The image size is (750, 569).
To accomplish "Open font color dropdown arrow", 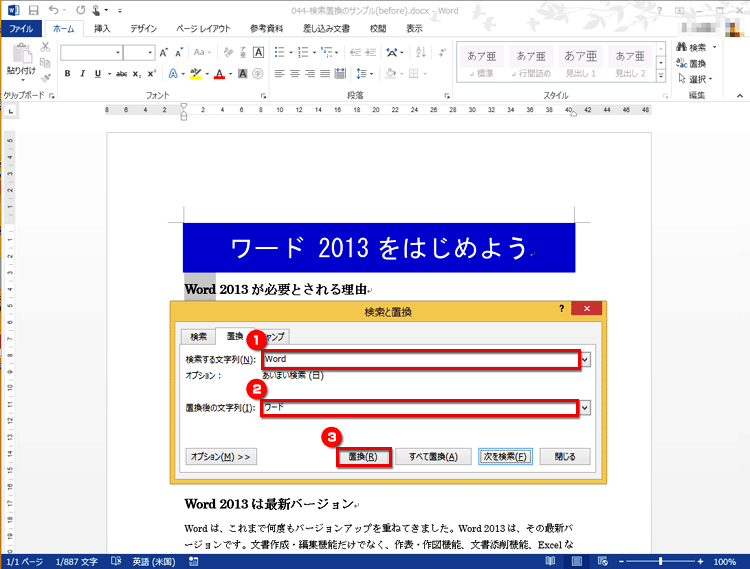I will pos(231,74).
